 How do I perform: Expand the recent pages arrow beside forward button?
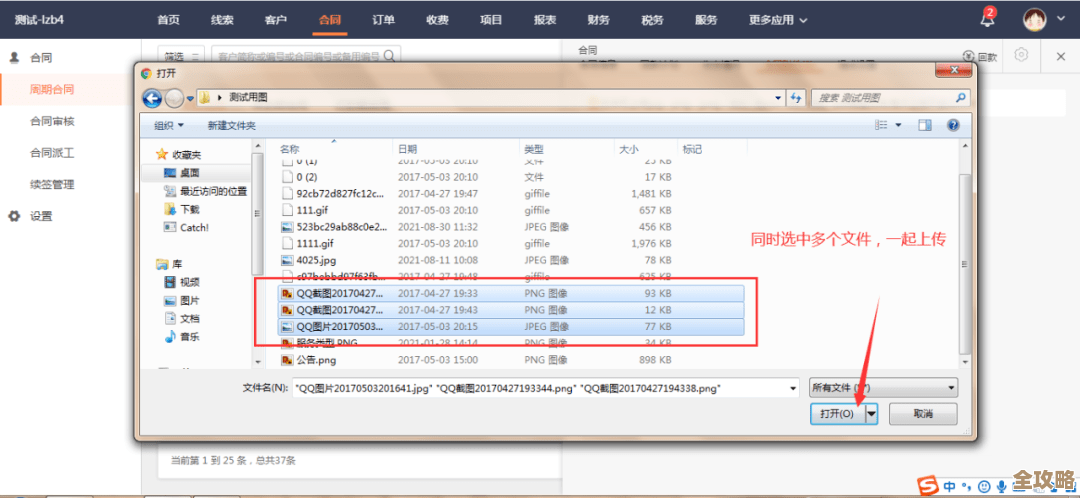point(190,98)
